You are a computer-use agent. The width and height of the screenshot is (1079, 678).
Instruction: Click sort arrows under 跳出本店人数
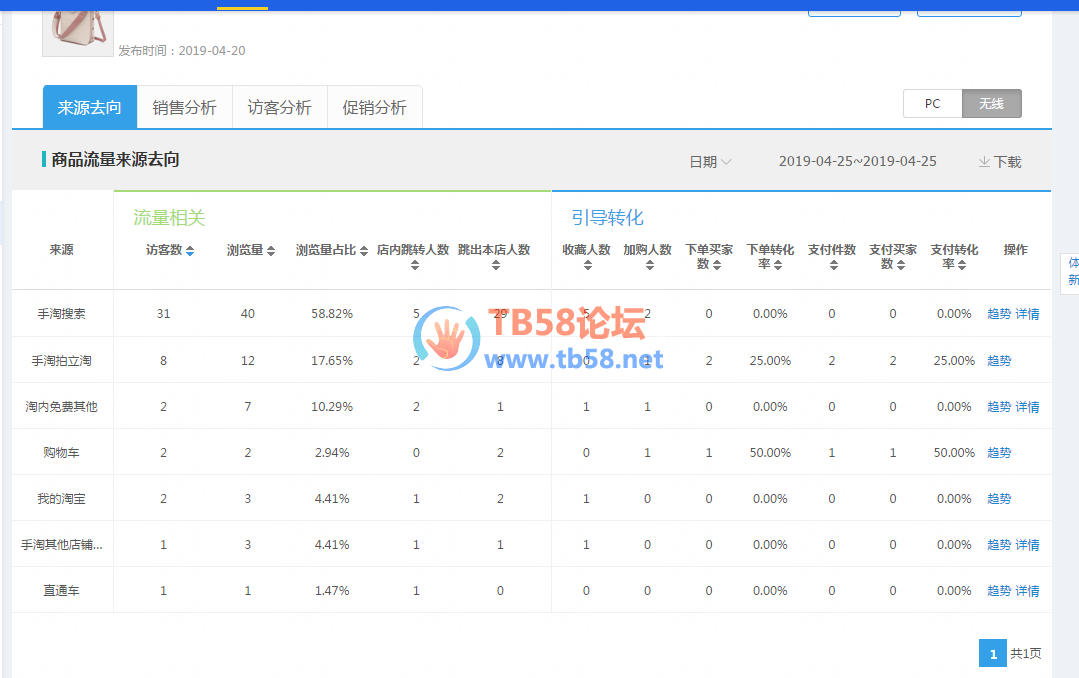pos(494,265)
